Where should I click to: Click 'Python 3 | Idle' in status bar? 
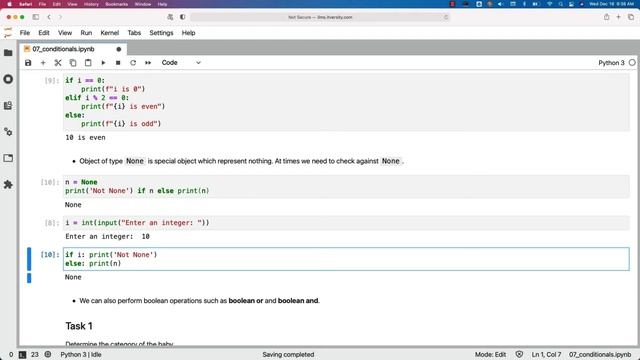(81, 355)
